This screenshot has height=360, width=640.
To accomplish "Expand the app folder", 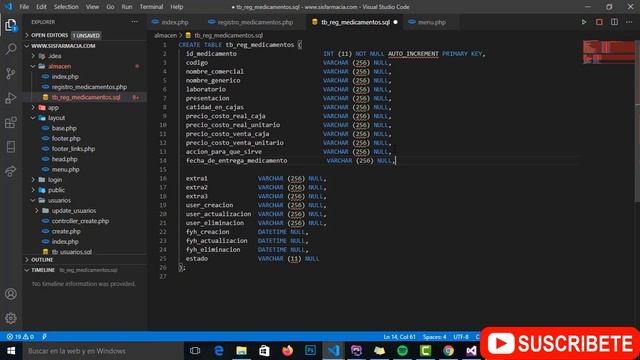I will click(53, 108).
